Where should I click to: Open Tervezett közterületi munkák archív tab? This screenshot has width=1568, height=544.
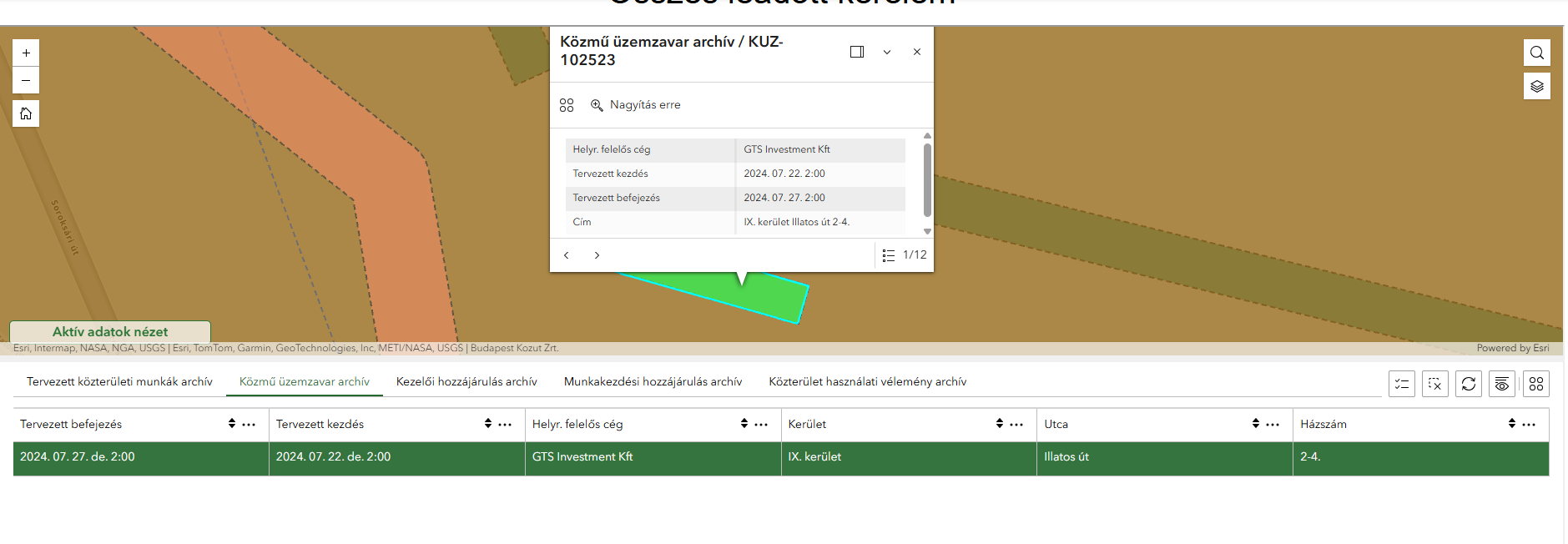tap(119, 381)
